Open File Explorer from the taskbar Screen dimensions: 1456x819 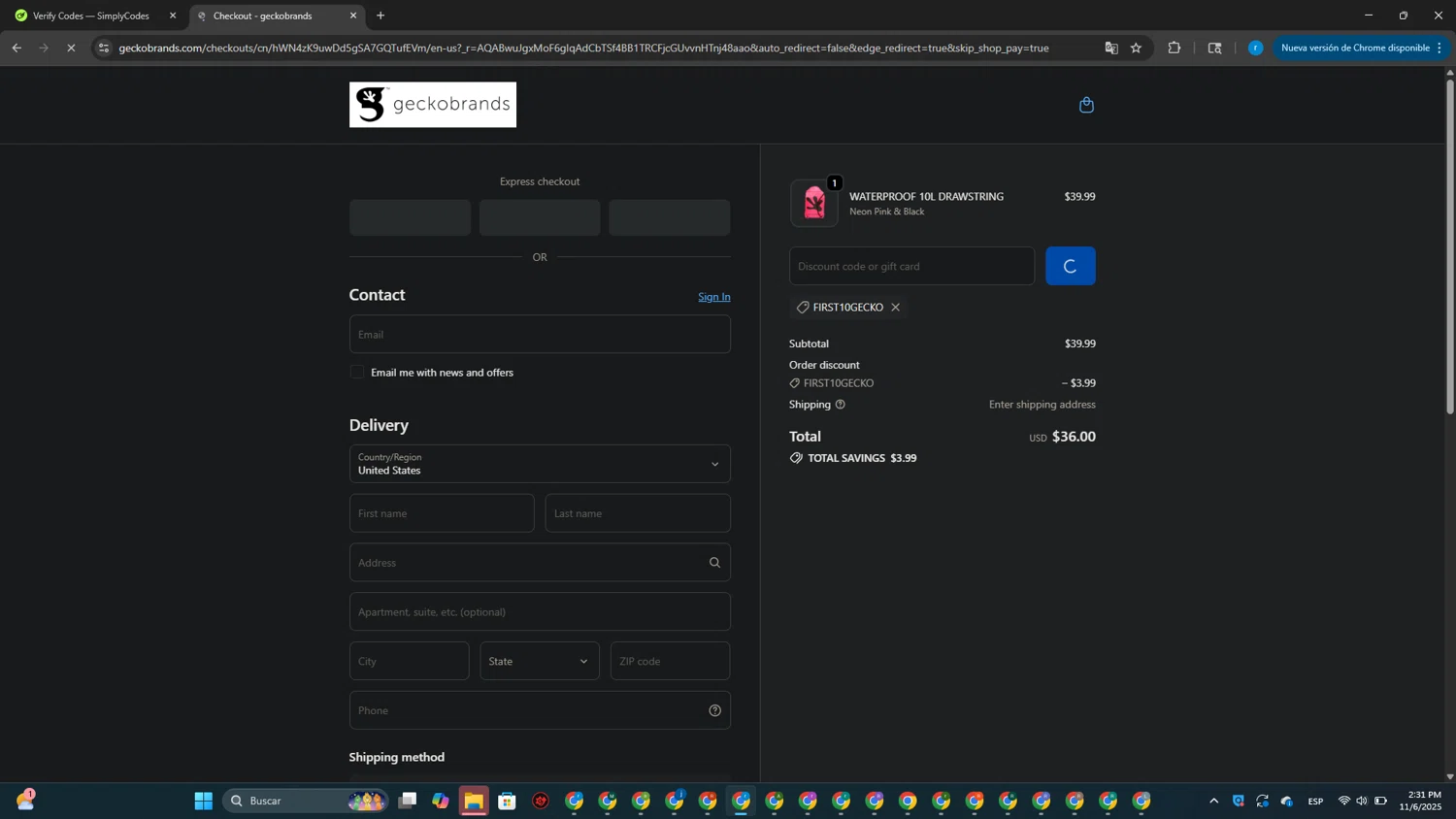pyautogui.click(x=474, y=801)
